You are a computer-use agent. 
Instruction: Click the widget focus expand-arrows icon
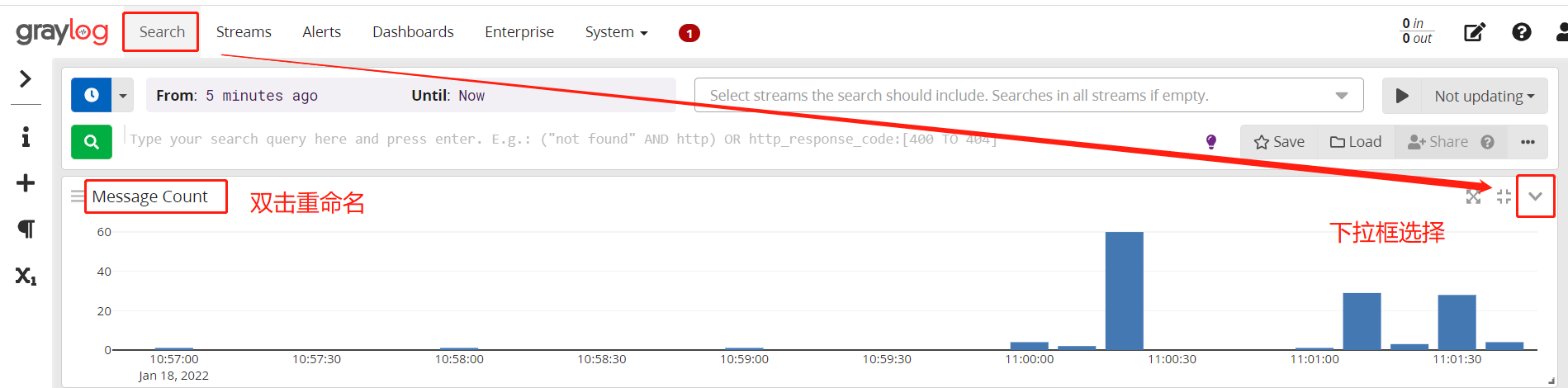1473,196
